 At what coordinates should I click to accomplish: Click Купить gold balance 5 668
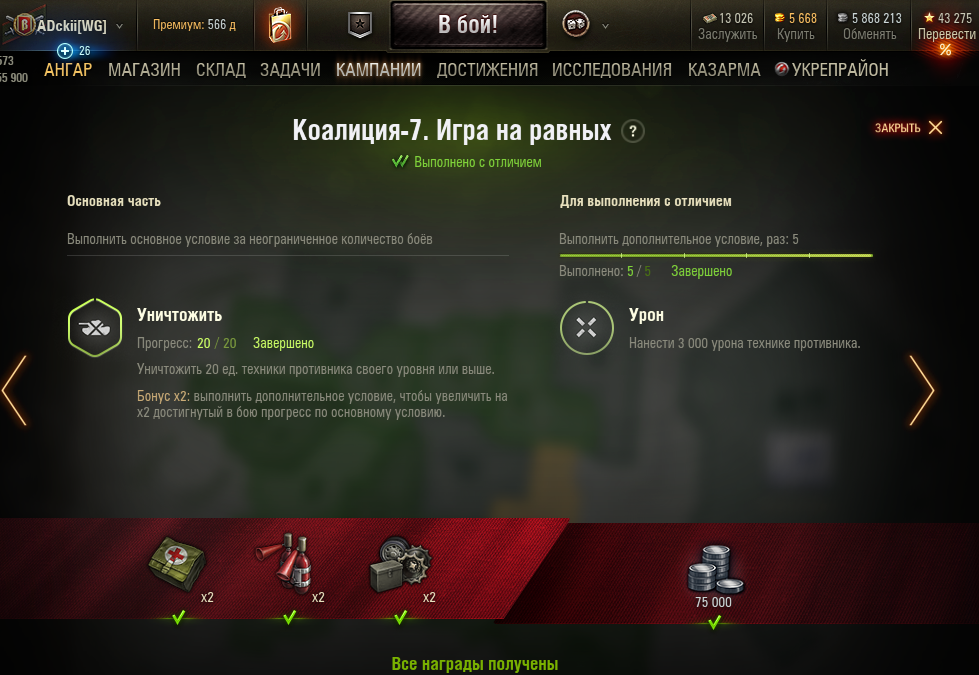tap(795, 26)
